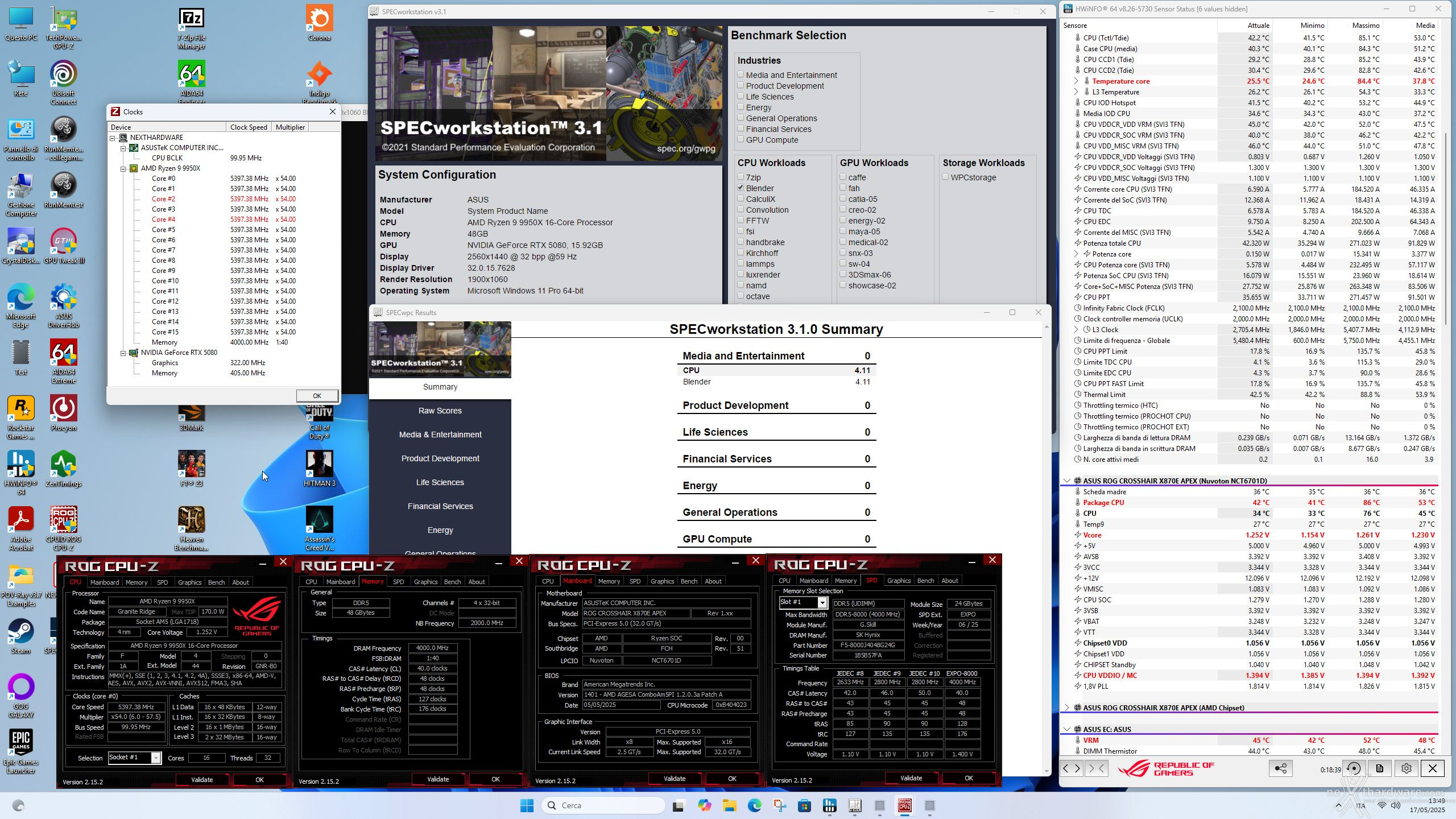Launch HITMAN 3 desktop icon
Viewport: 1456px width, 819px height.
tap(319, 469)
